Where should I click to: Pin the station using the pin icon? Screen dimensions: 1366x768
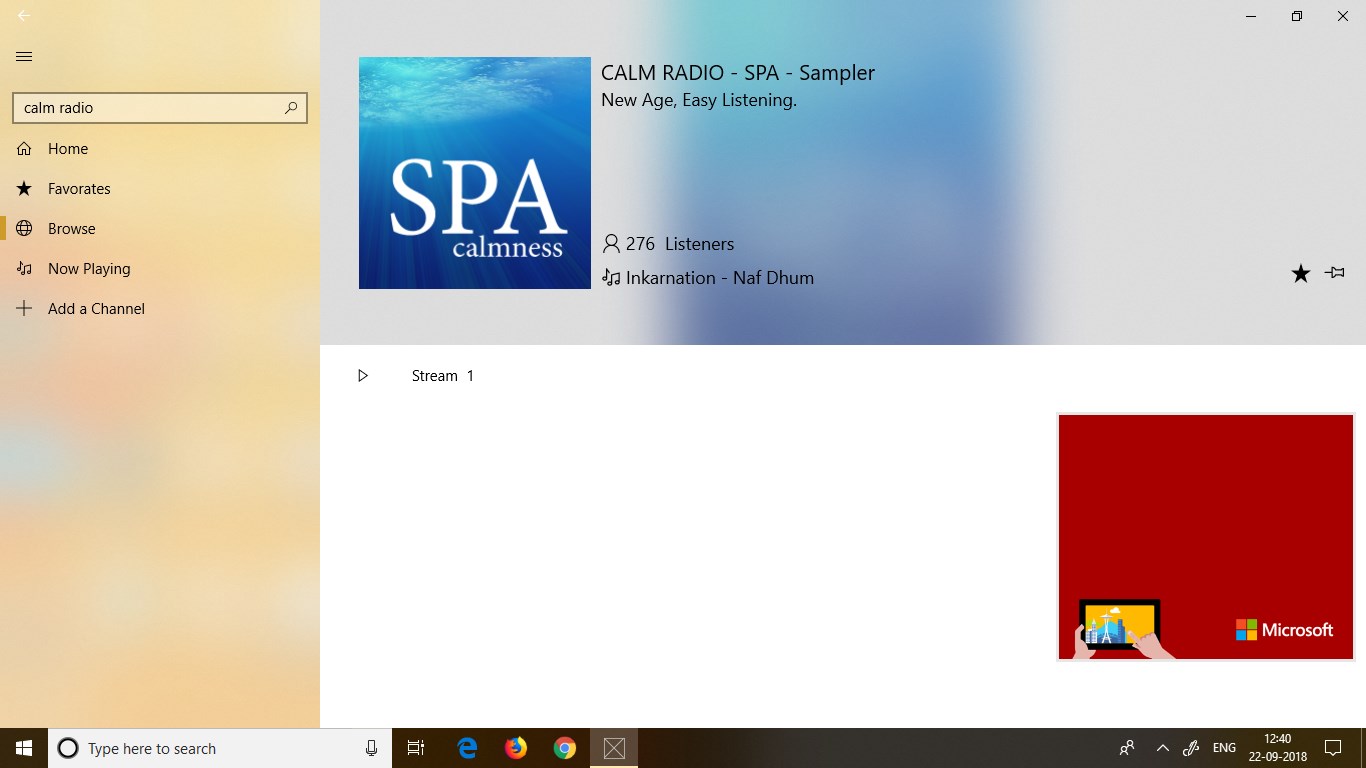coord(1334,273)
